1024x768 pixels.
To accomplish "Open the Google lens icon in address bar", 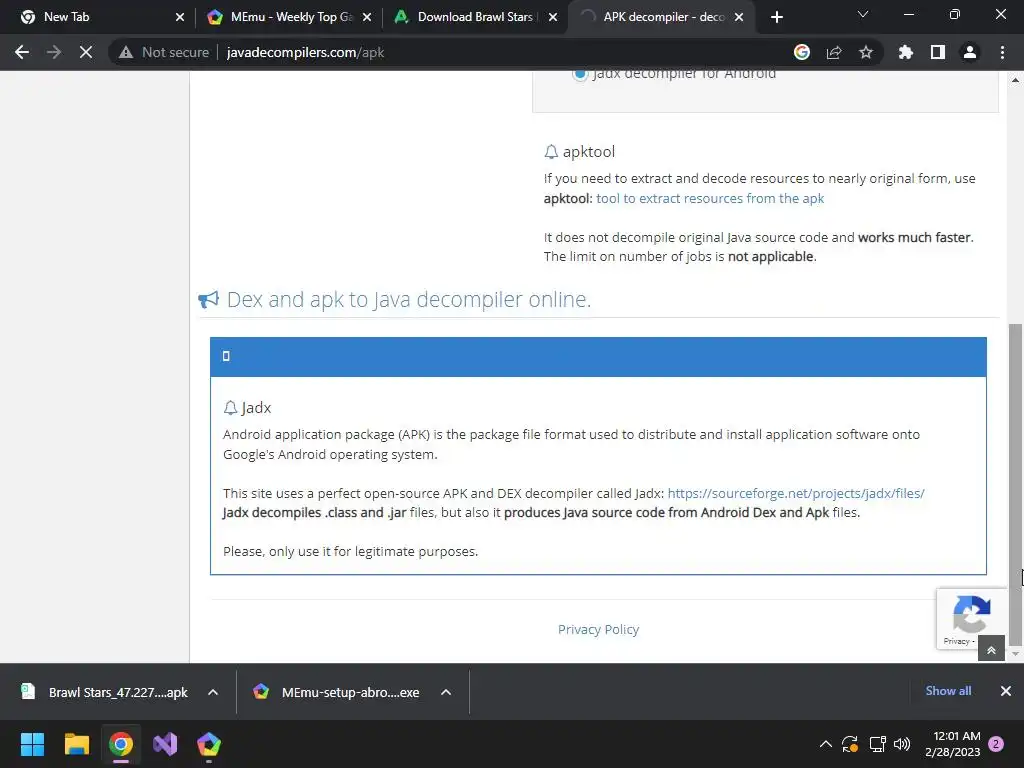I will (x=802, y=52).
